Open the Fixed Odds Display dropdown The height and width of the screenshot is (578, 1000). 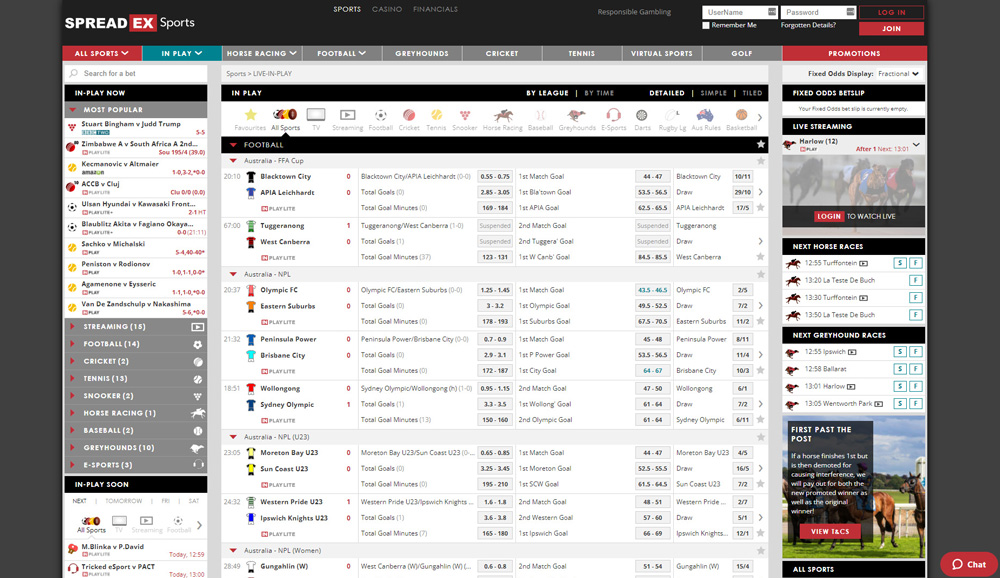899,74
